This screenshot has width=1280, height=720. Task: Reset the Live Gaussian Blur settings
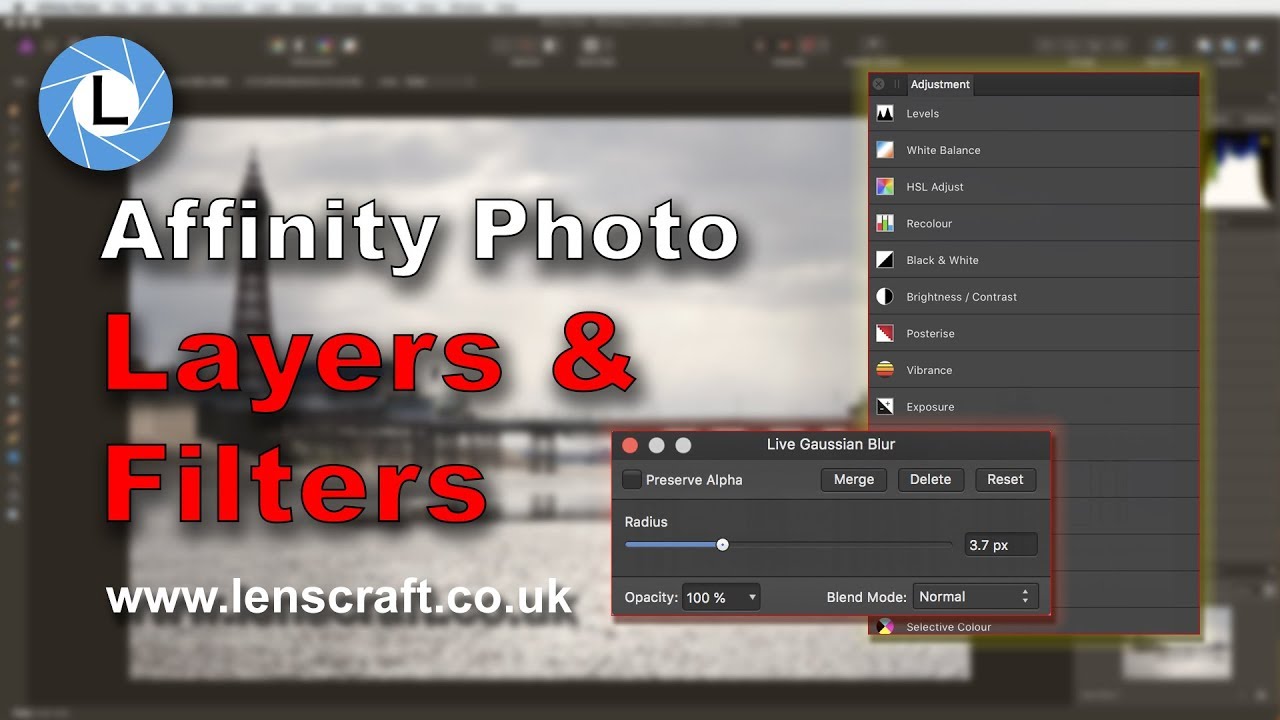1005,480
